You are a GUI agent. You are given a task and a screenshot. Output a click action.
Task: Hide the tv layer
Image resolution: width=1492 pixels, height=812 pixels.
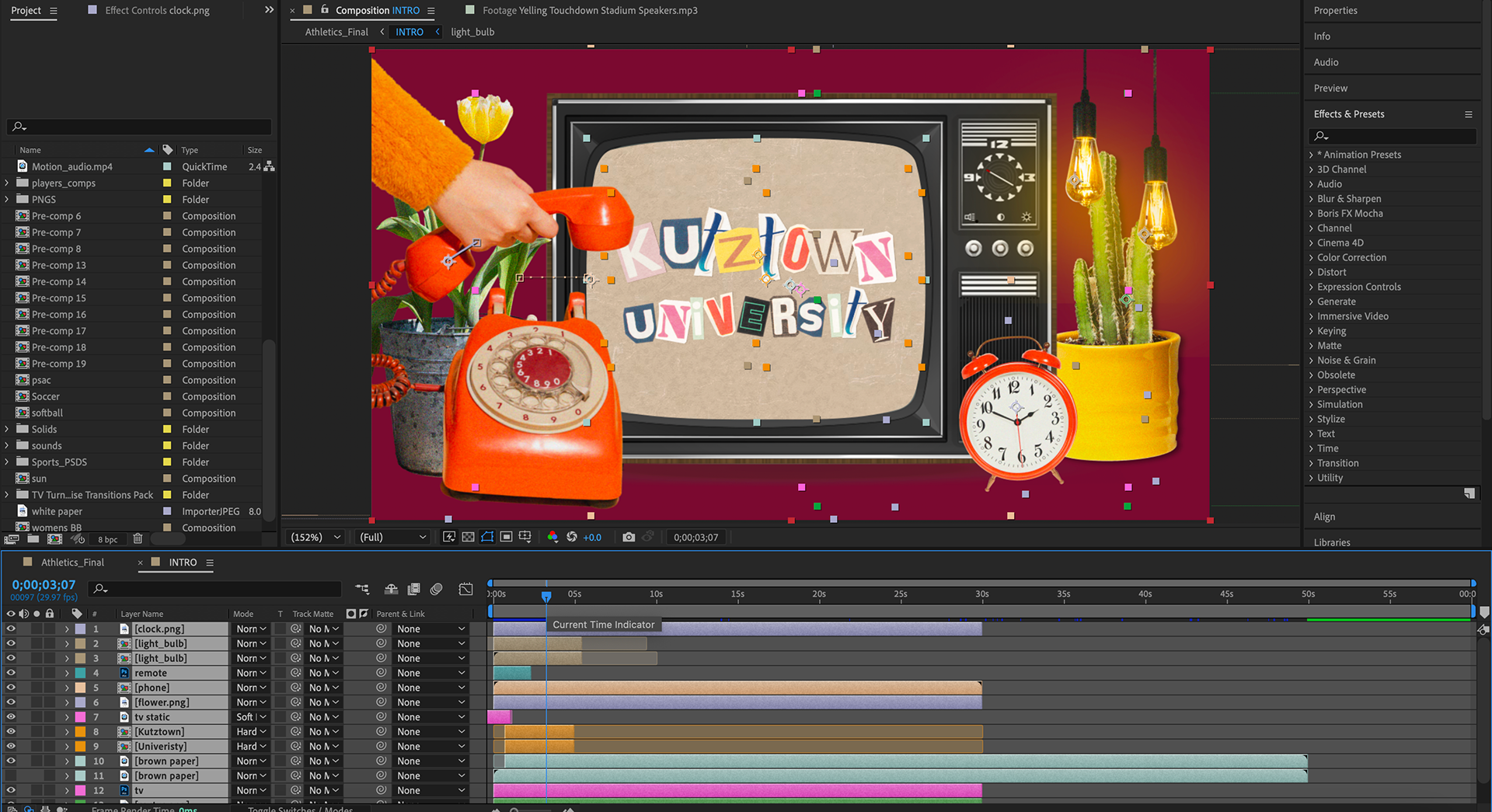pos(11,790)
